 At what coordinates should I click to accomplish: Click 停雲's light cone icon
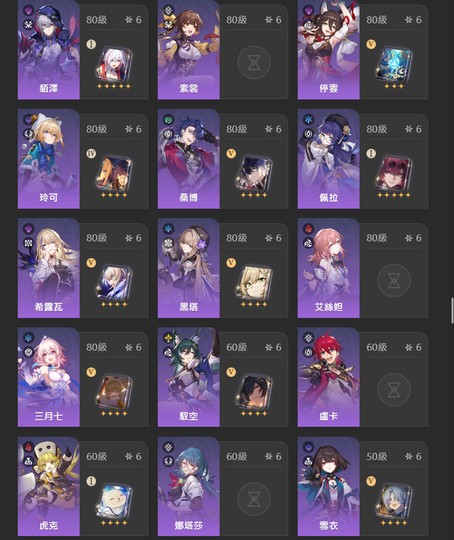pos(394,65)
